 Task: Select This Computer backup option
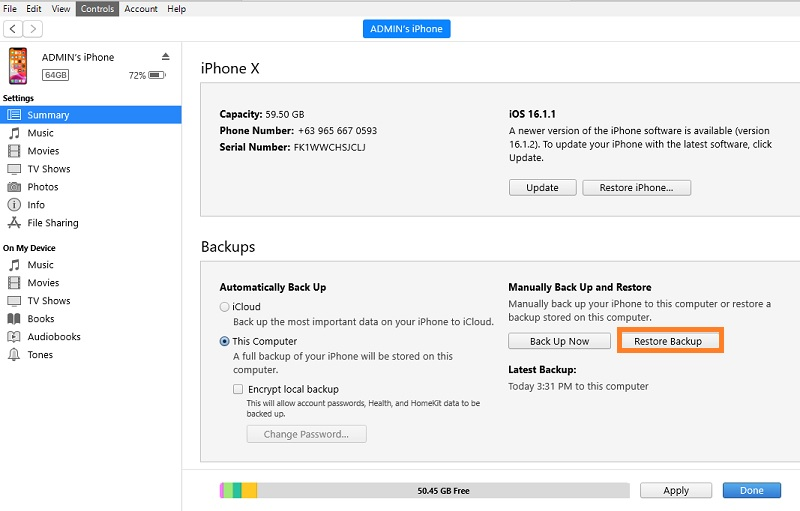pyautogui.click(x=225, y=341)
